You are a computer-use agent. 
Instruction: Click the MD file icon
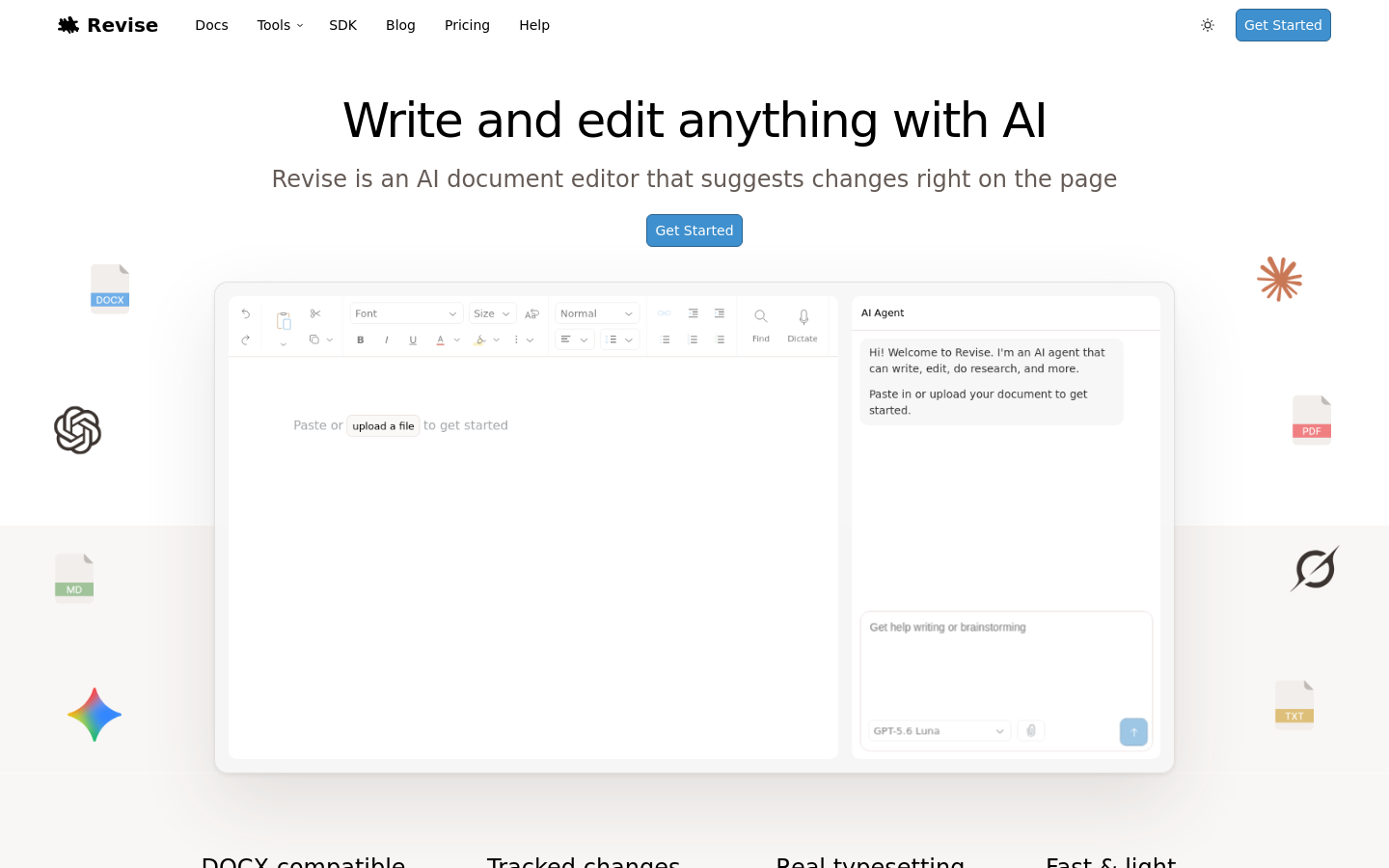click(74, 578)
